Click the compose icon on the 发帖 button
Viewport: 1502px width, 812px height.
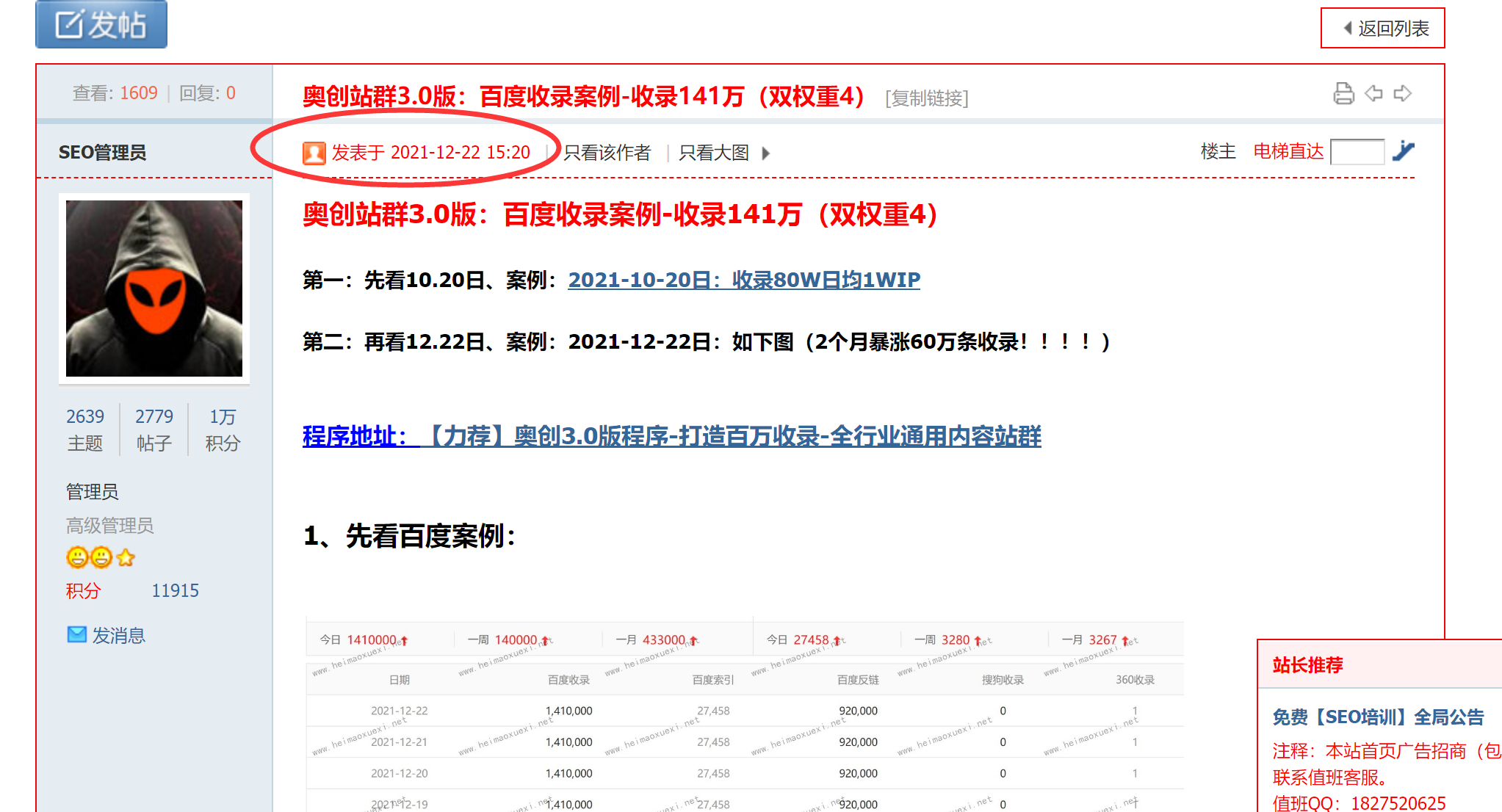point(67,22)
